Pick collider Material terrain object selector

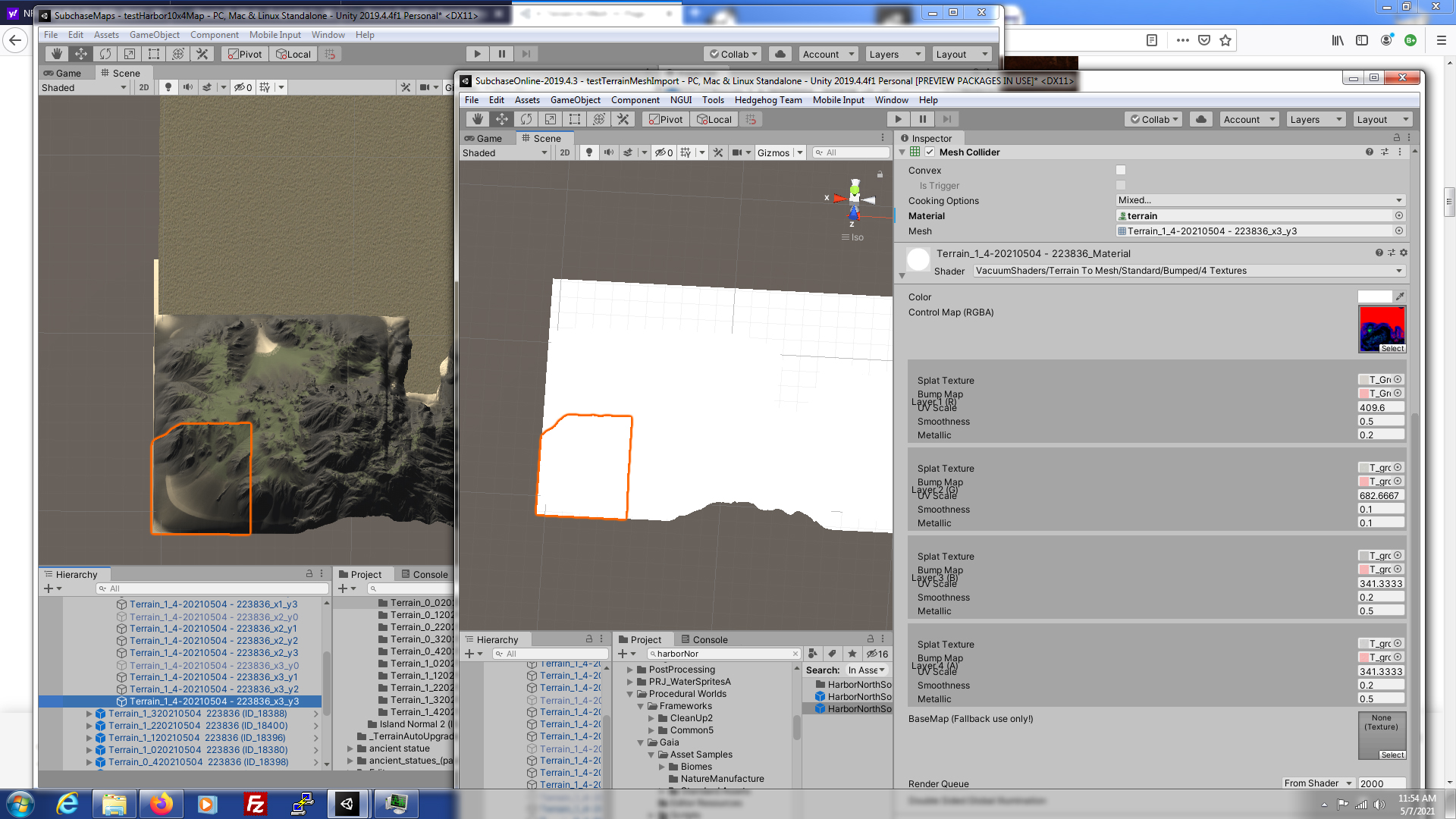(1398, 215)
